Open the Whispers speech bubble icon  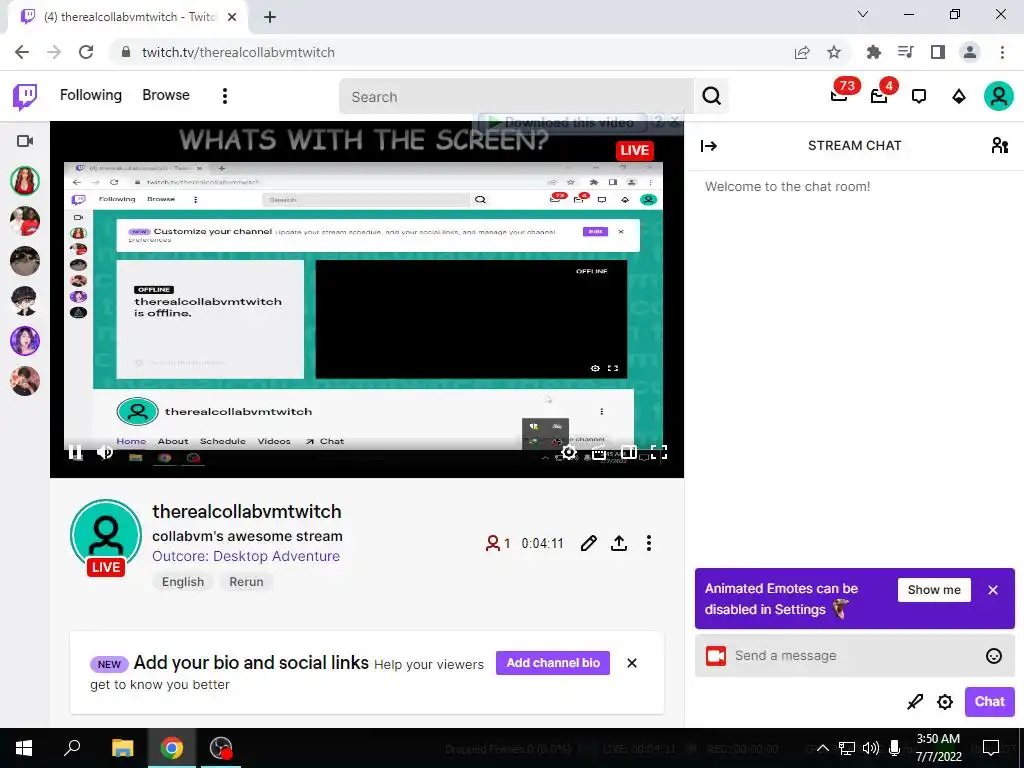coord(919,97)
